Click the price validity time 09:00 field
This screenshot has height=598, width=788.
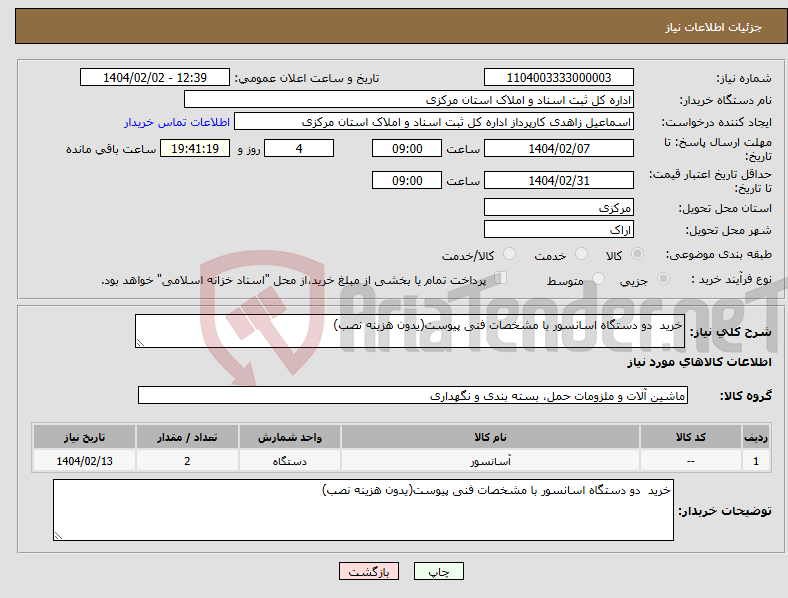[407, 180]
